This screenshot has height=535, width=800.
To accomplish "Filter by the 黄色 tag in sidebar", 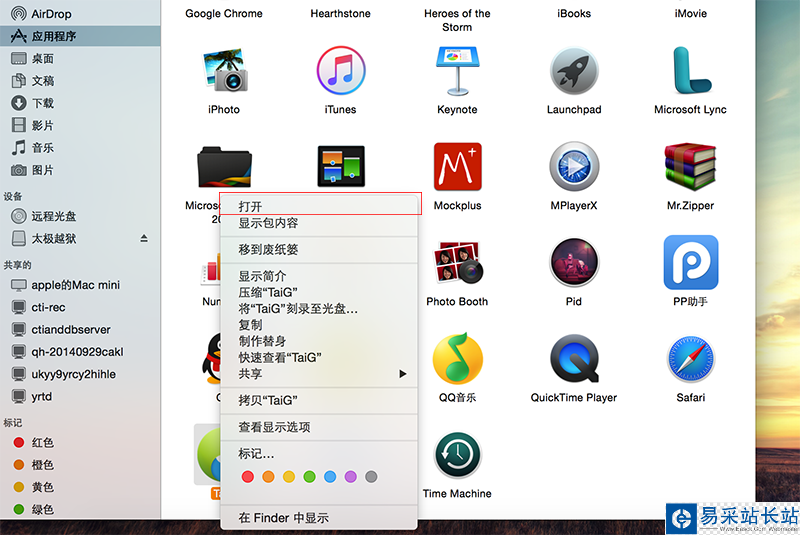I will 80,487.
